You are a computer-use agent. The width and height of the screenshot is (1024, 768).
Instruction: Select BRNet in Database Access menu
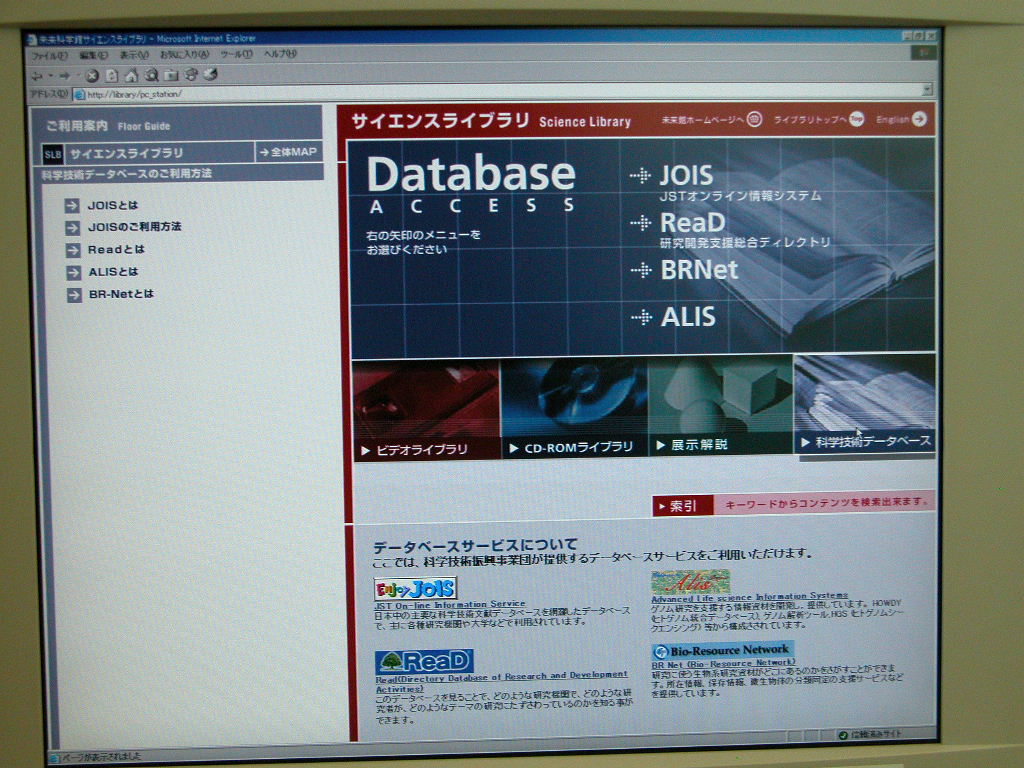pyautogui.click(x=699, y=270)
